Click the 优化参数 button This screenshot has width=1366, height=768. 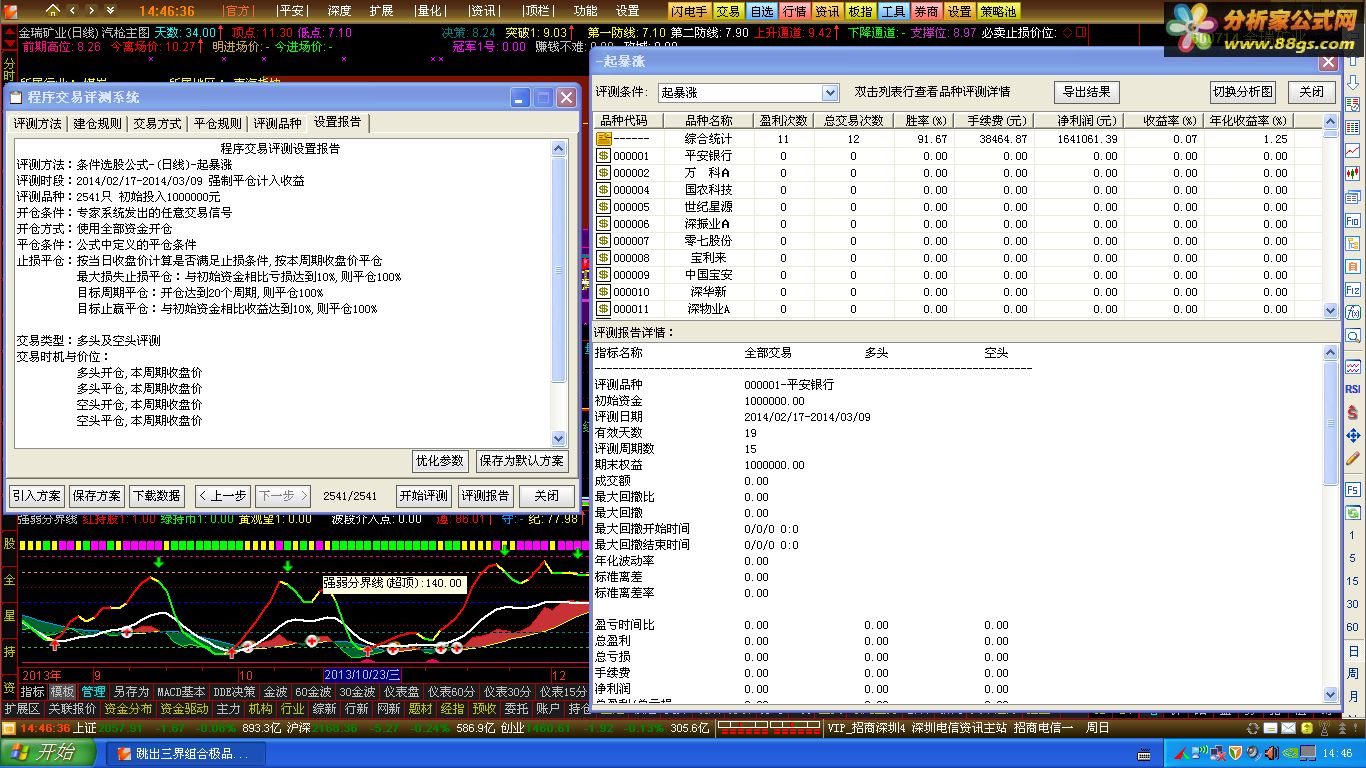(x=440, y=461)
